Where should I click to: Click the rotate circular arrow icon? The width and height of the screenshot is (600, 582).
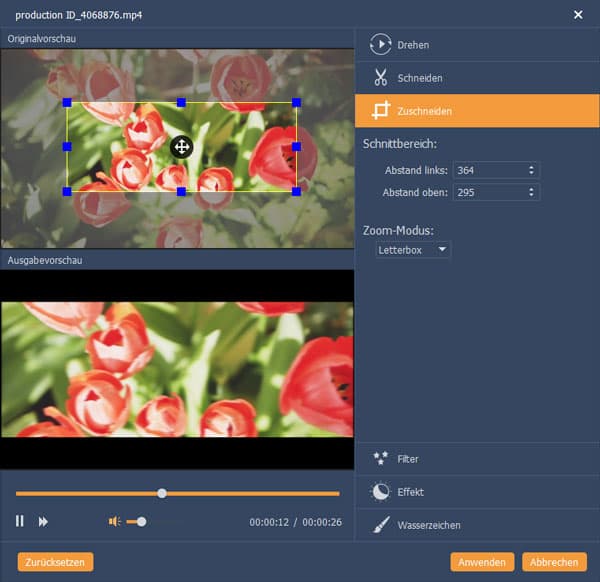point(380,44)
